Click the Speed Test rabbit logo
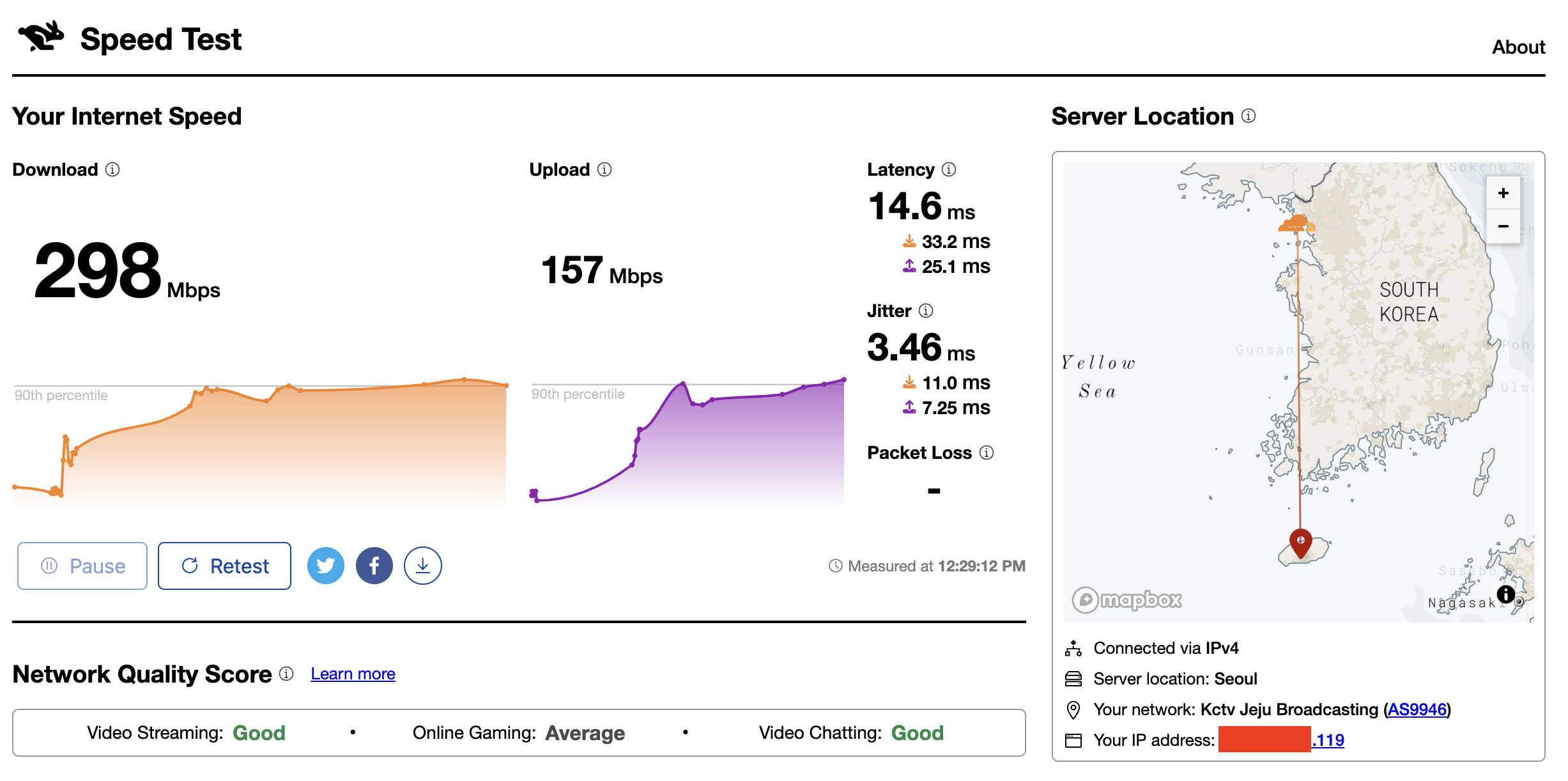Image resolution: width=1568 pixels, height=781 pixels. click(42, 37)
